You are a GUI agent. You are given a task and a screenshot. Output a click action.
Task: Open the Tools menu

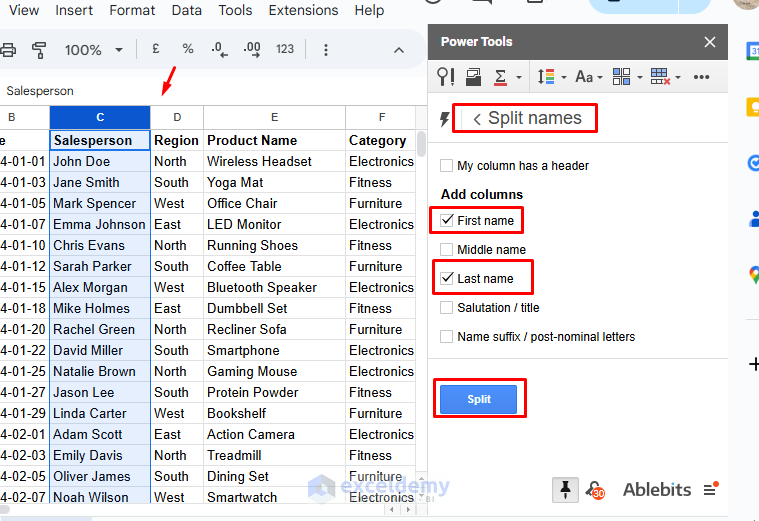(235, 10)
